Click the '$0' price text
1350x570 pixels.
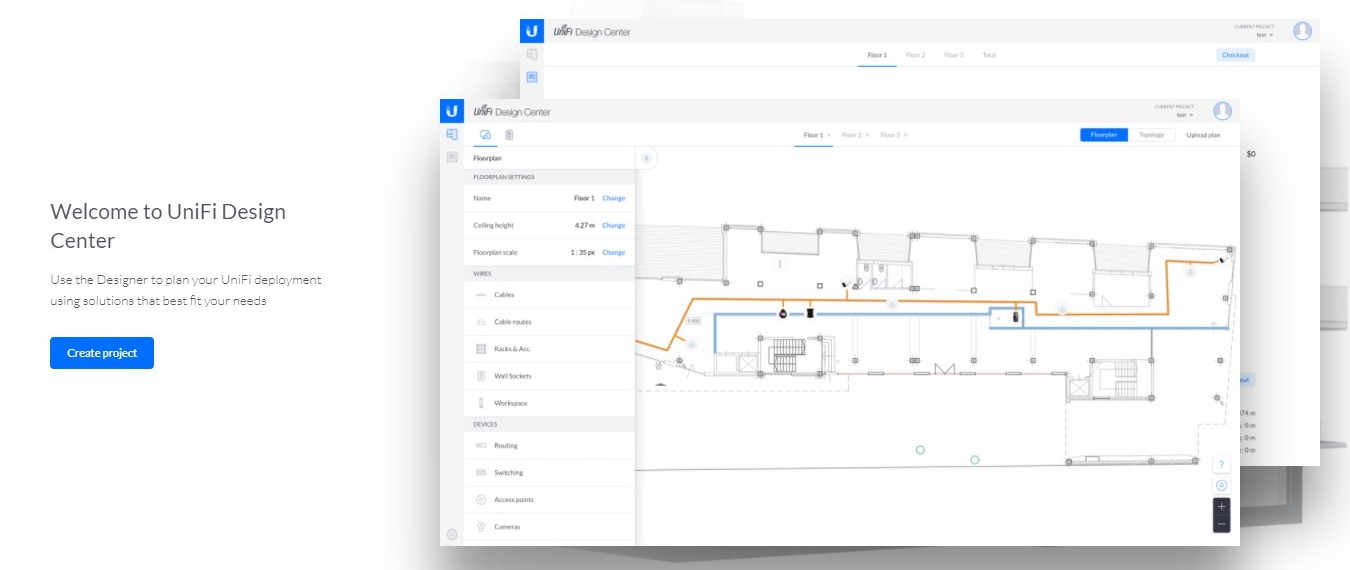[x=1250, y=154]
